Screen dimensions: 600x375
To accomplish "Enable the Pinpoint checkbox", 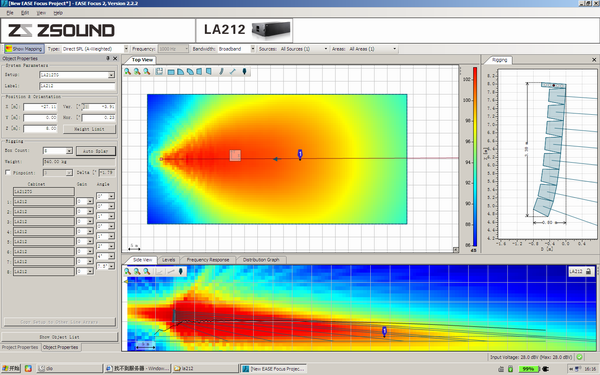I will (8, 173).
